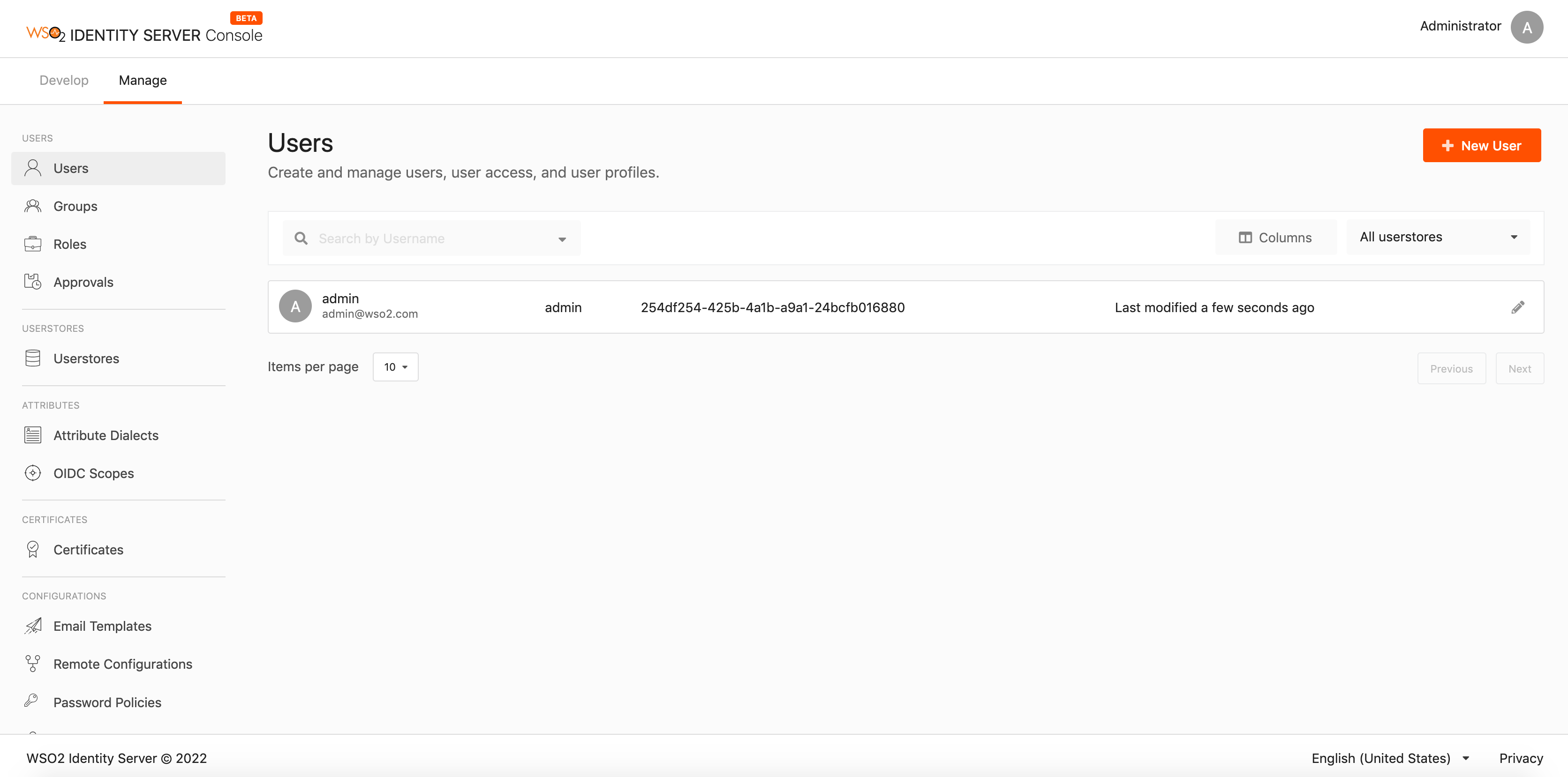This screenshot has width=1568, height=777.
Task: Select Remote Configurations from sidebar
Action: coord(122,664)
